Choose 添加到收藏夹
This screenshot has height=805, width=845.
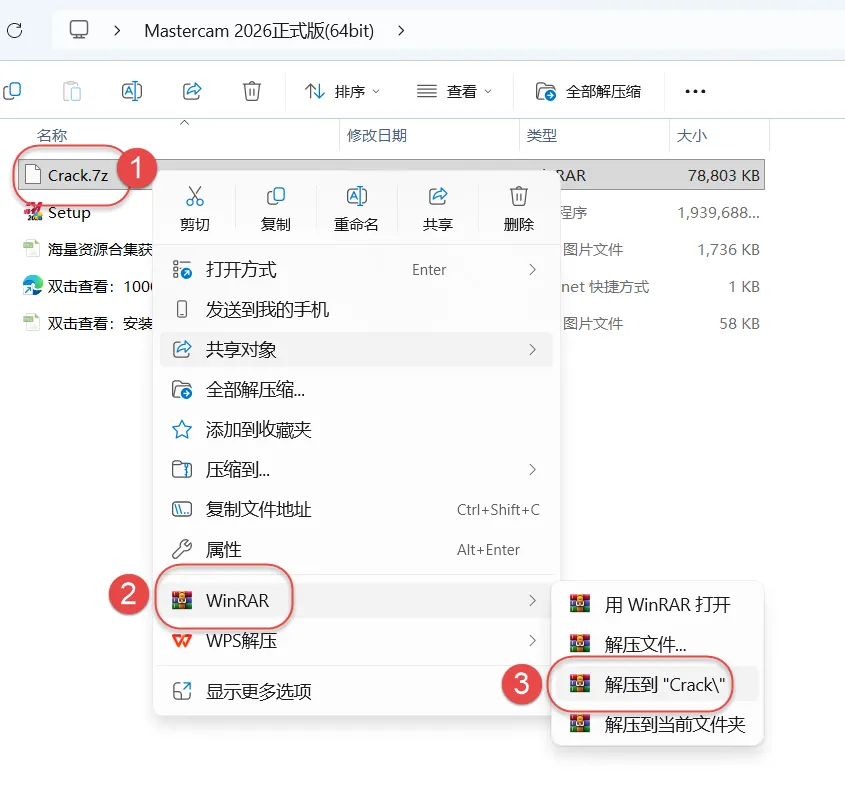tap(356, 429)
